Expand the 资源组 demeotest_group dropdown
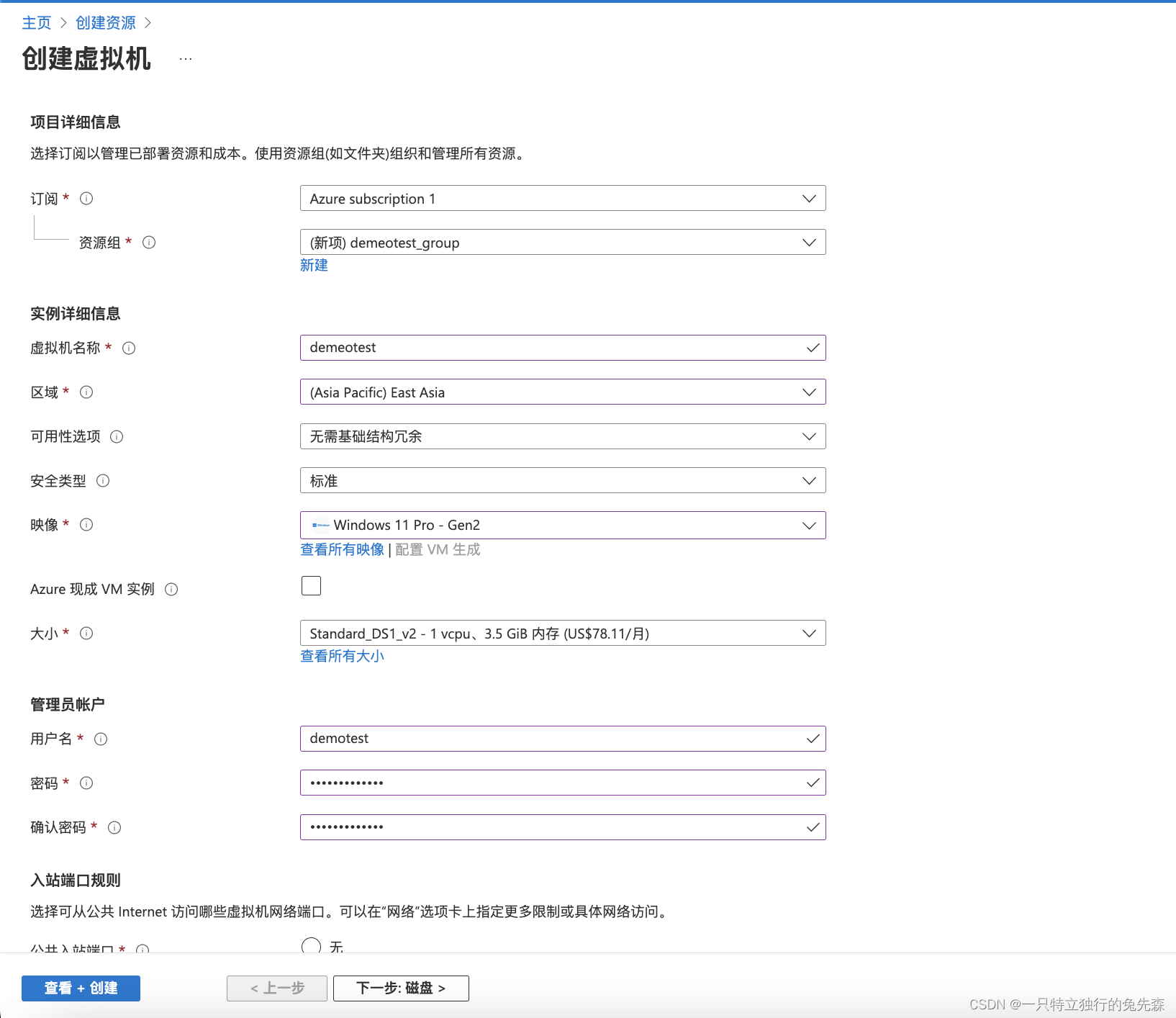 tap(563, 243)
